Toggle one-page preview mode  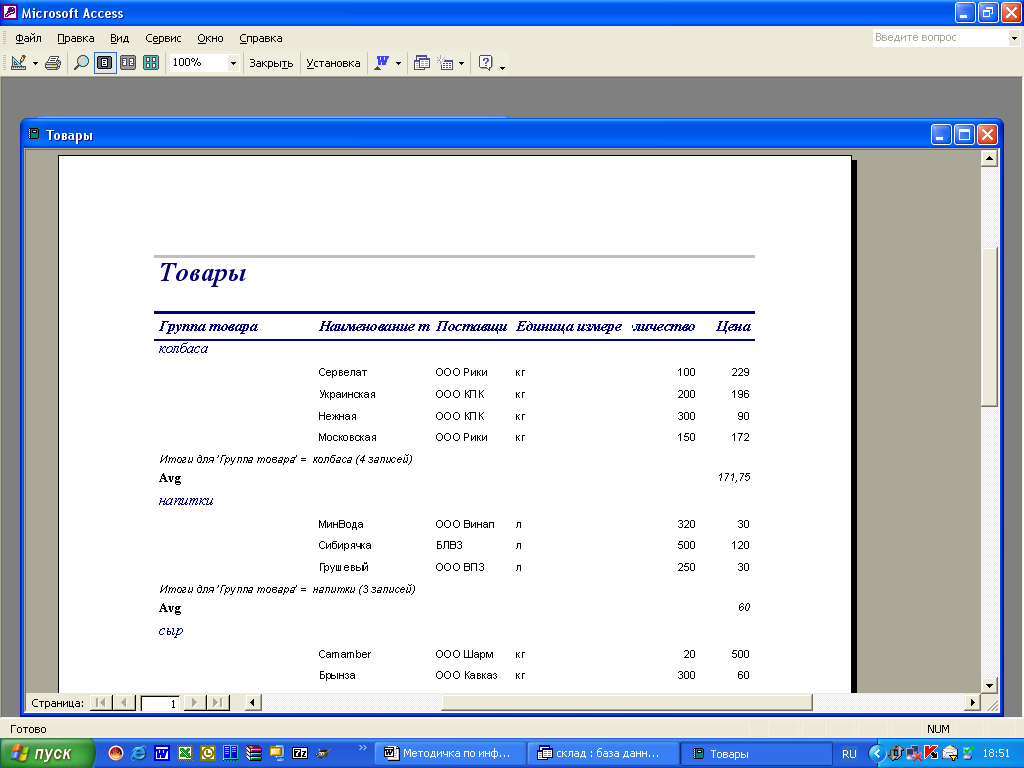[x=104, y=63]
